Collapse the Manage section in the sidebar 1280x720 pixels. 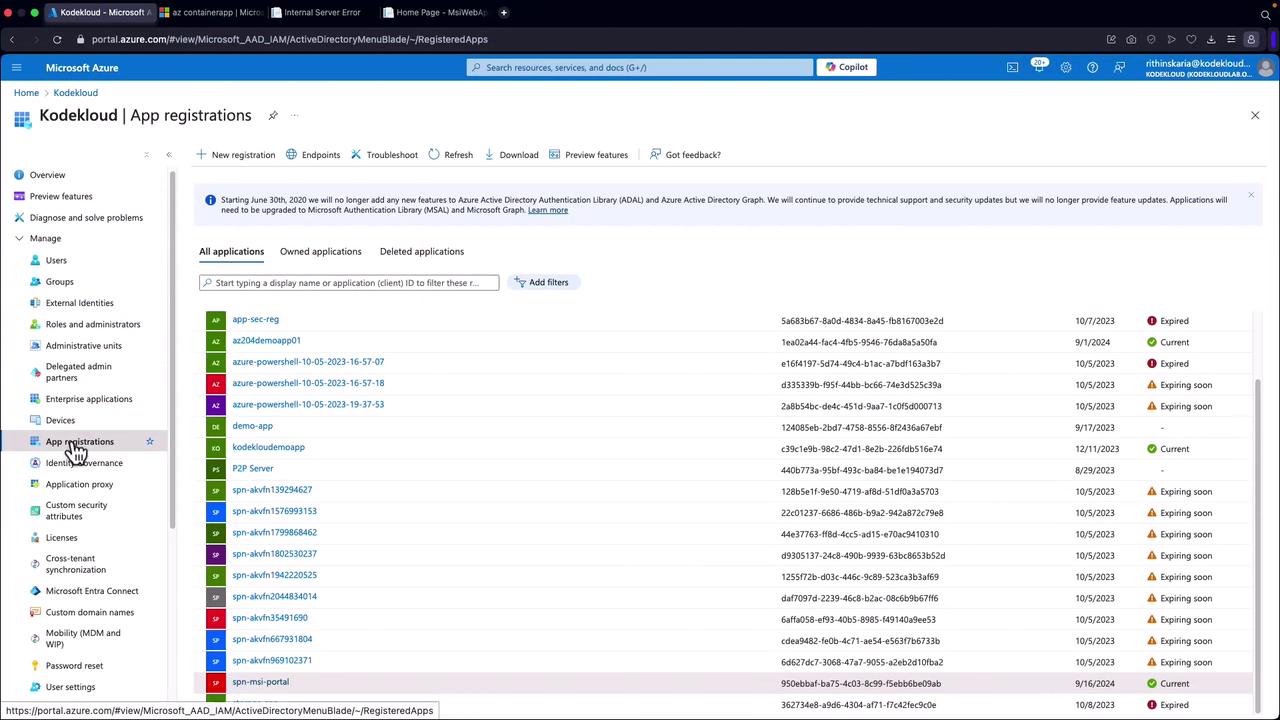point(19,238)
